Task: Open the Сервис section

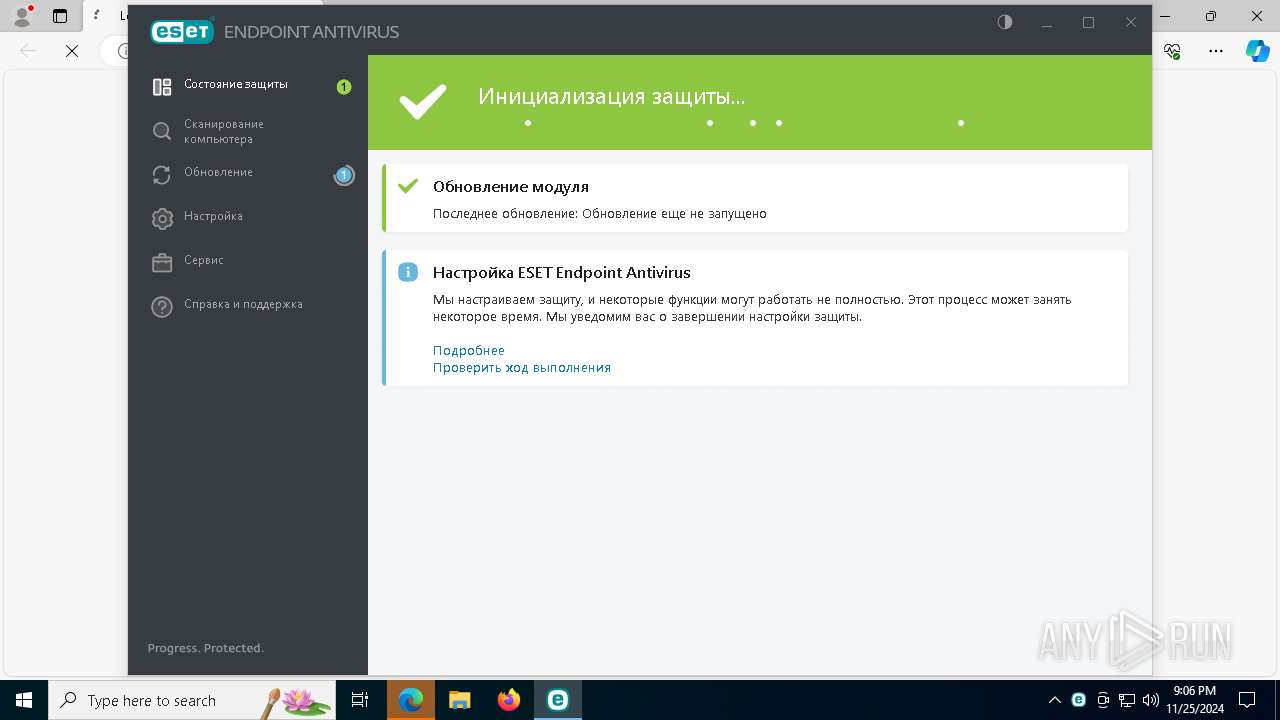Action: [204, 260]
